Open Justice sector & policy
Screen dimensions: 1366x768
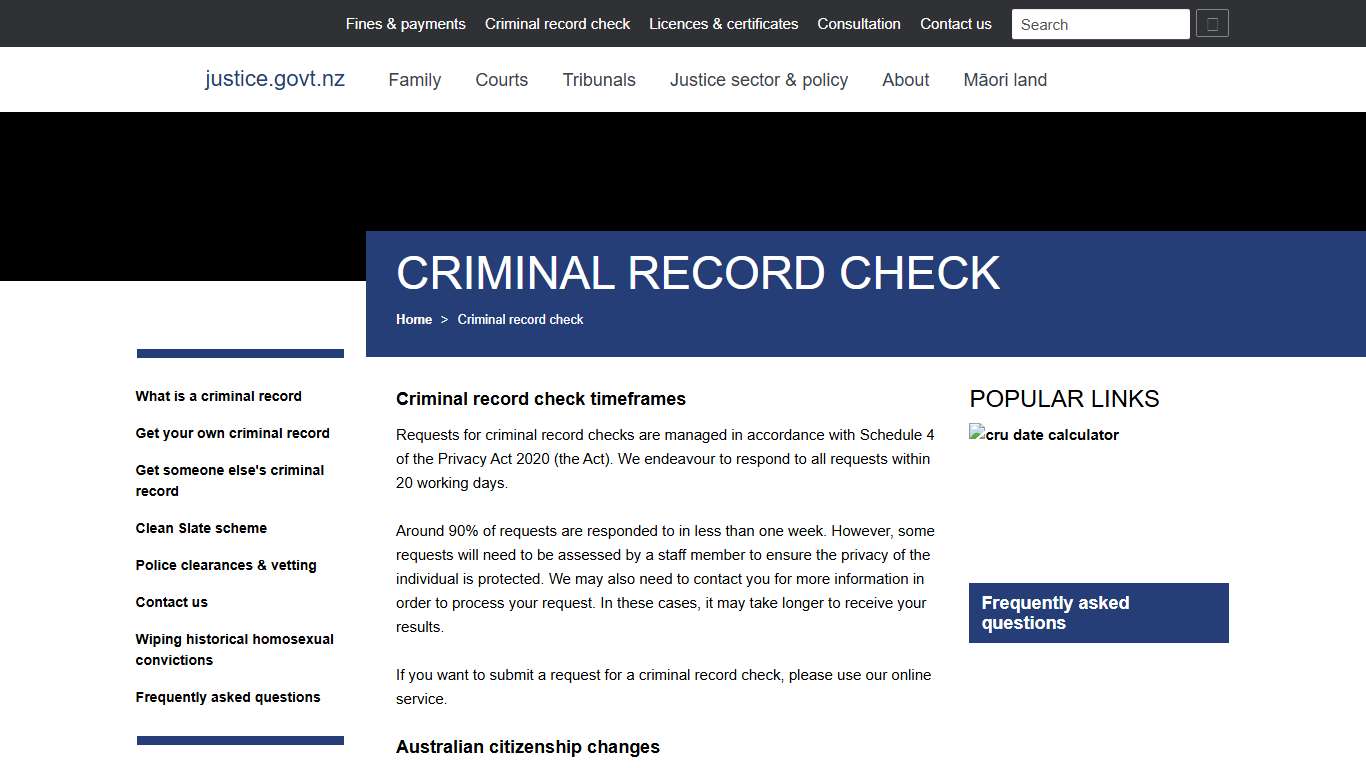758,80
